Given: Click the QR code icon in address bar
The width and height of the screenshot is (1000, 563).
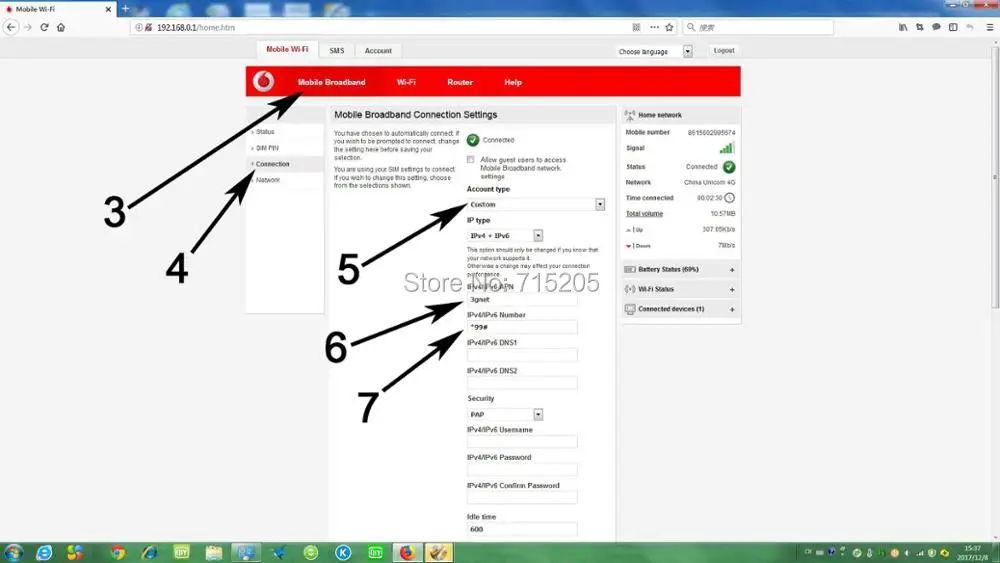Looking at the screenshot, I should [636, 27].
